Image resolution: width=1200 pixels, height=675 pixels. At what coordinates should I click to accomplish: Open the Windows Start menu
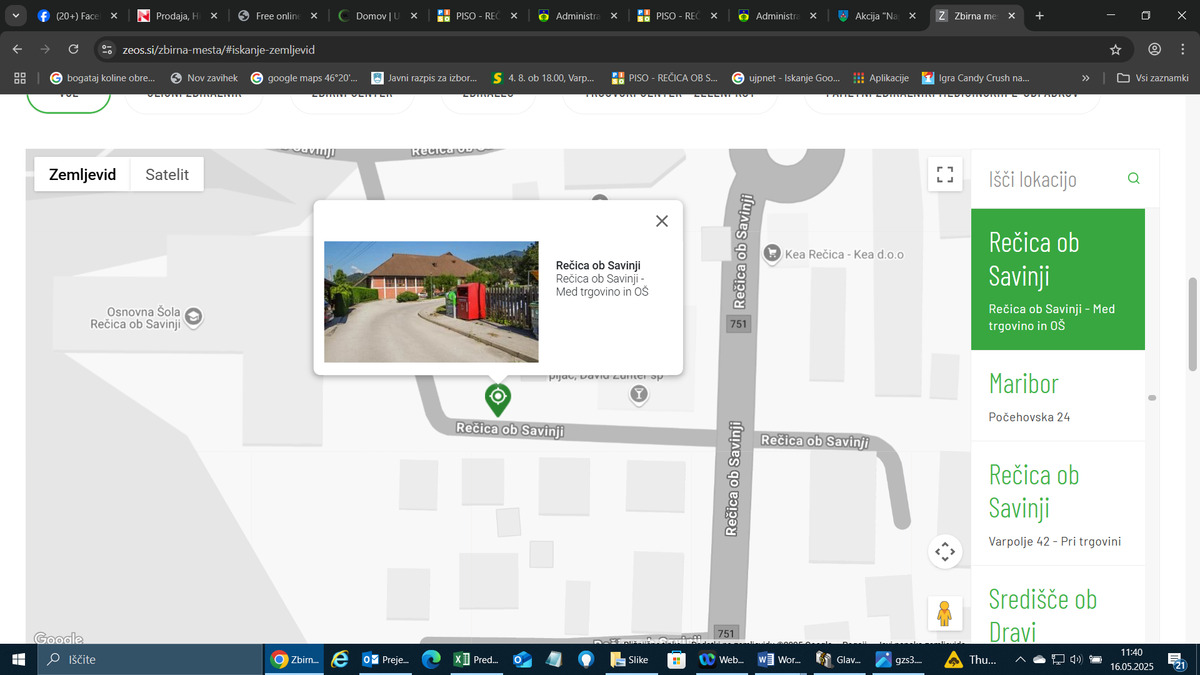(x=17, y=659)
